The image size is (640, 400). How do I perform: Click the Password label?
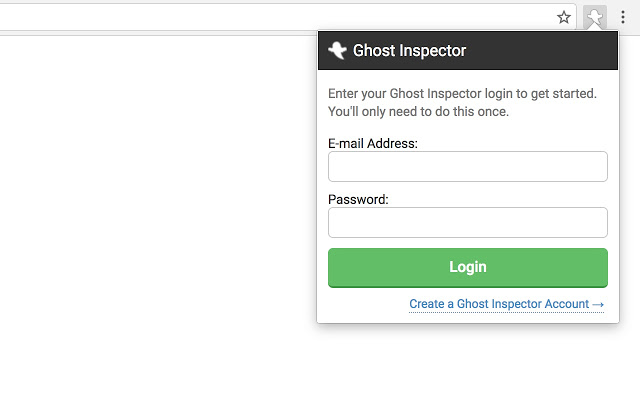(x=358, y=199)
